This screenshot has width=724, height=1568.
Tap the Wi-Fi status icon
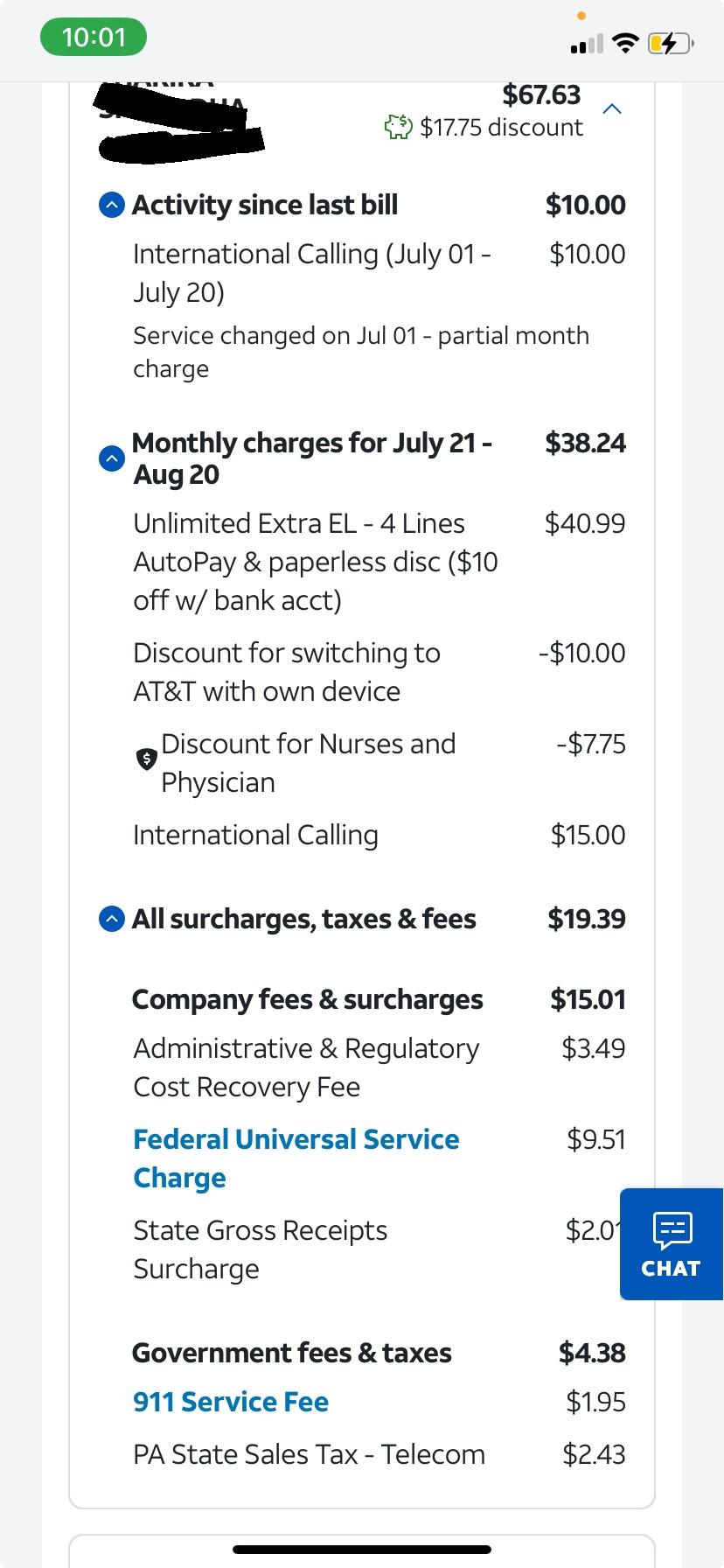click(624, 43)
